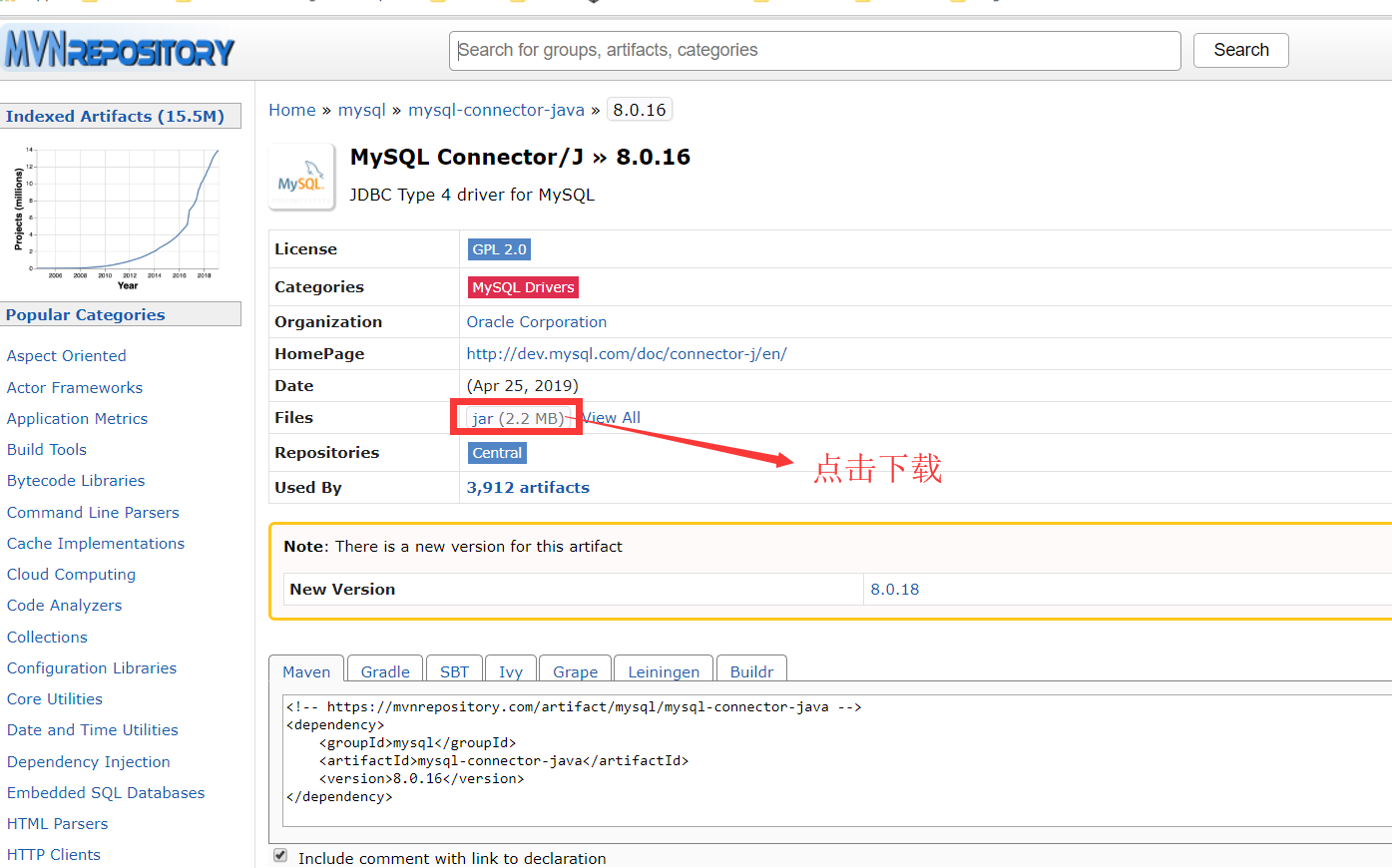This screenshot has width=1392, height=868.
Task: Open HTTP Clients category
Action: point(54,855)
